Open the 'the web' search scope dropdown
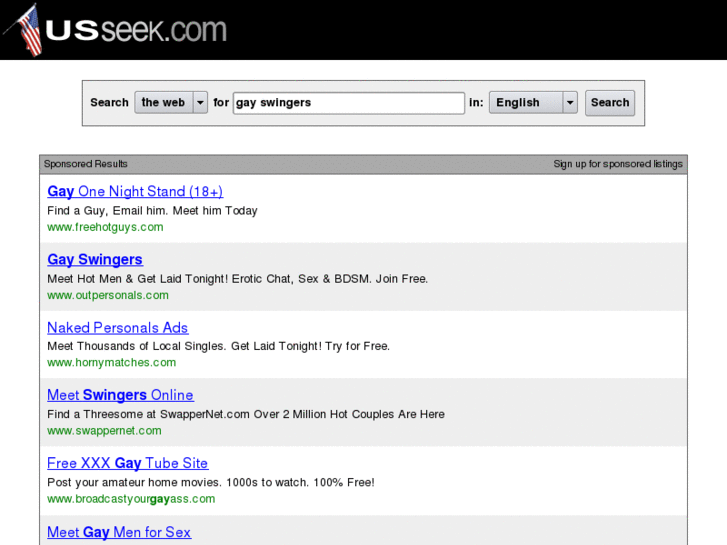727x545 pixels. 171,103
